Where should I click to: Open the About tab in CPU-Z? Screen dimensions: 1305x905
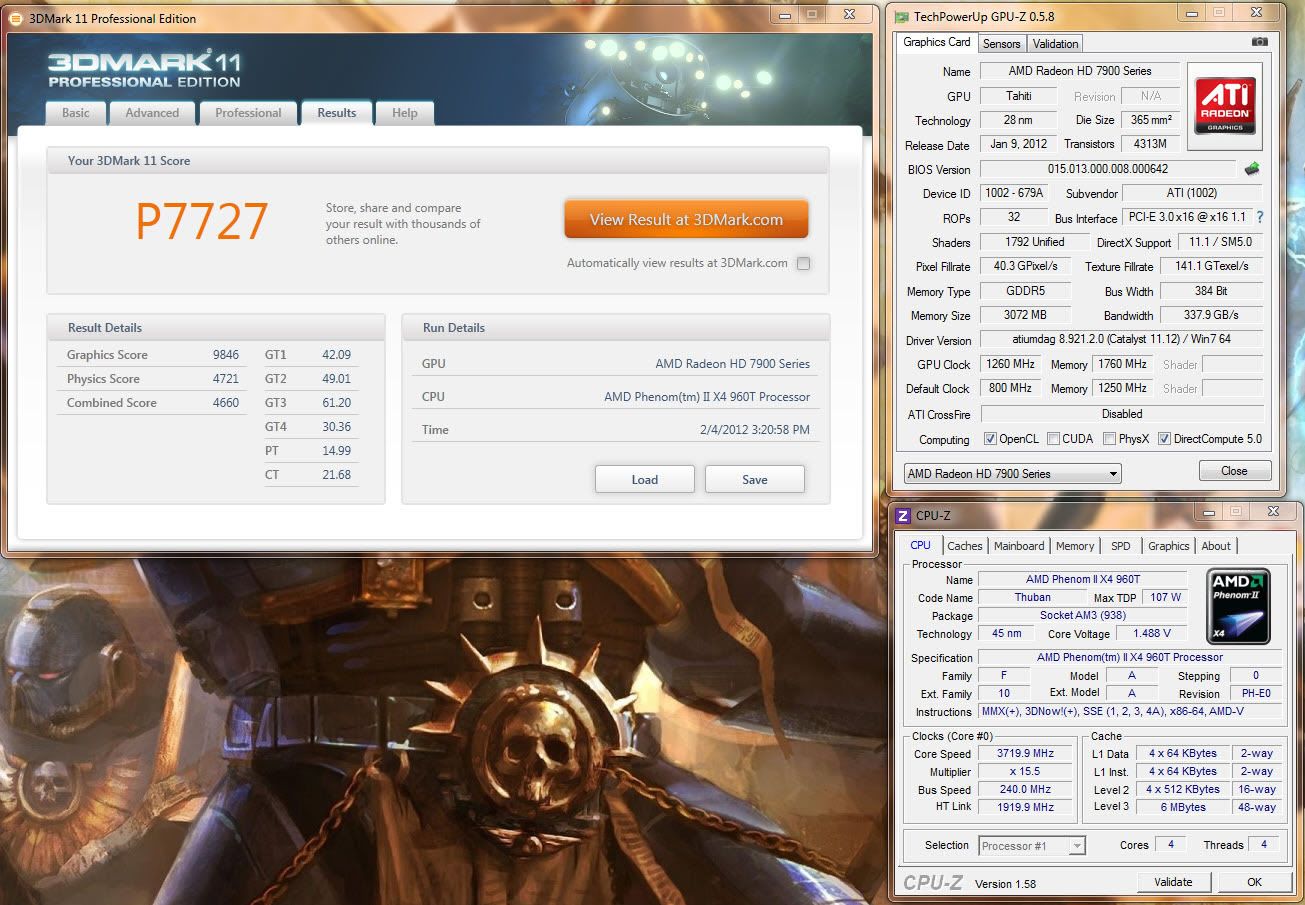[1216, 546]
